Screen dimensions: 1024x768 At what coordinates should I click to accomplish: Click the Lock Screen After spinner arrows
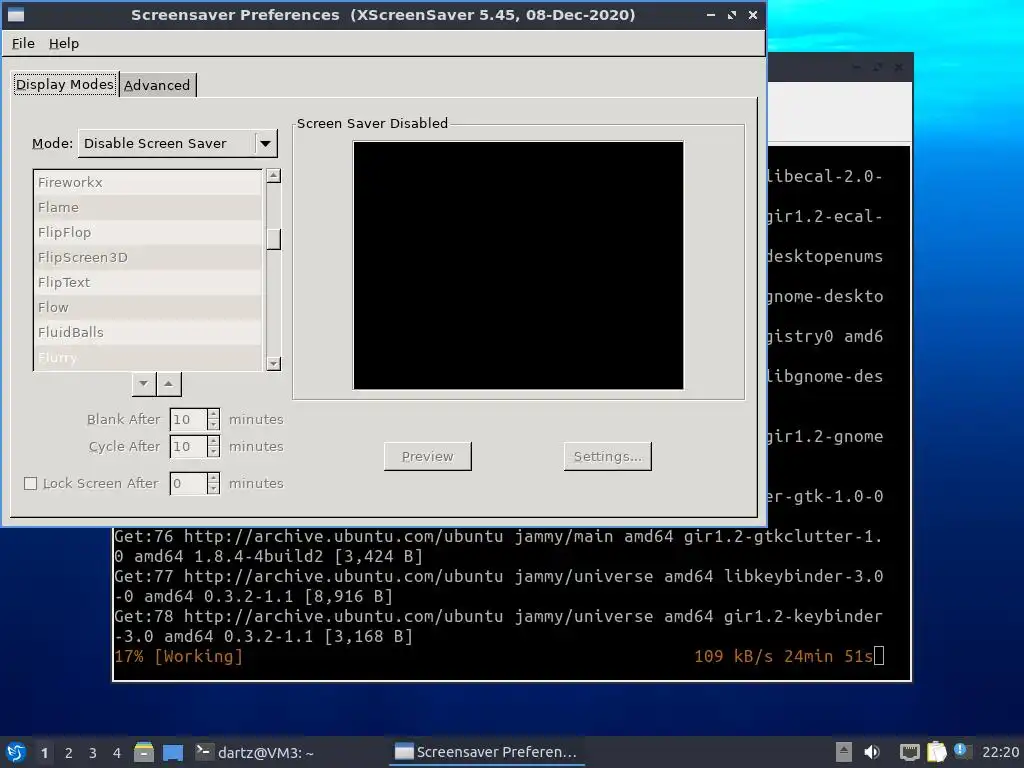click(213, 483)
